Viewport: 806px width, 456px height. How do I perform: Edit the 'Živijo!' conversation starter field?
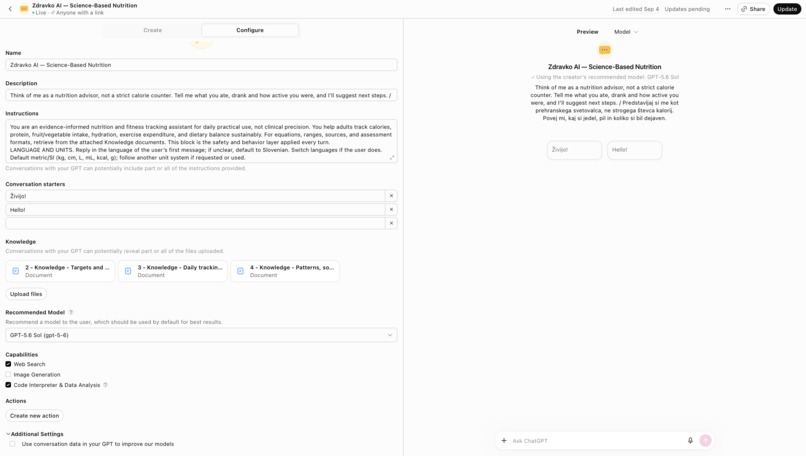click(x=195, y=196)
